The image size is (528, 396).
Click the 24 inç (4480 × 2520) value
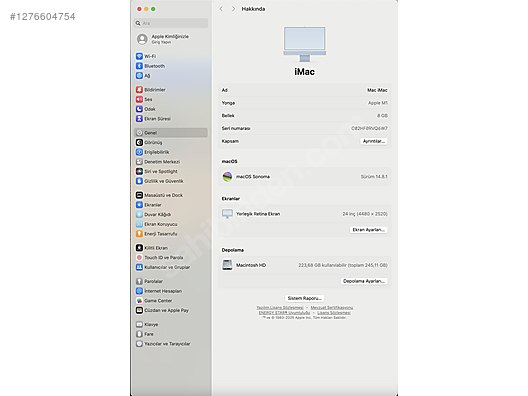(x=365, y=214)
